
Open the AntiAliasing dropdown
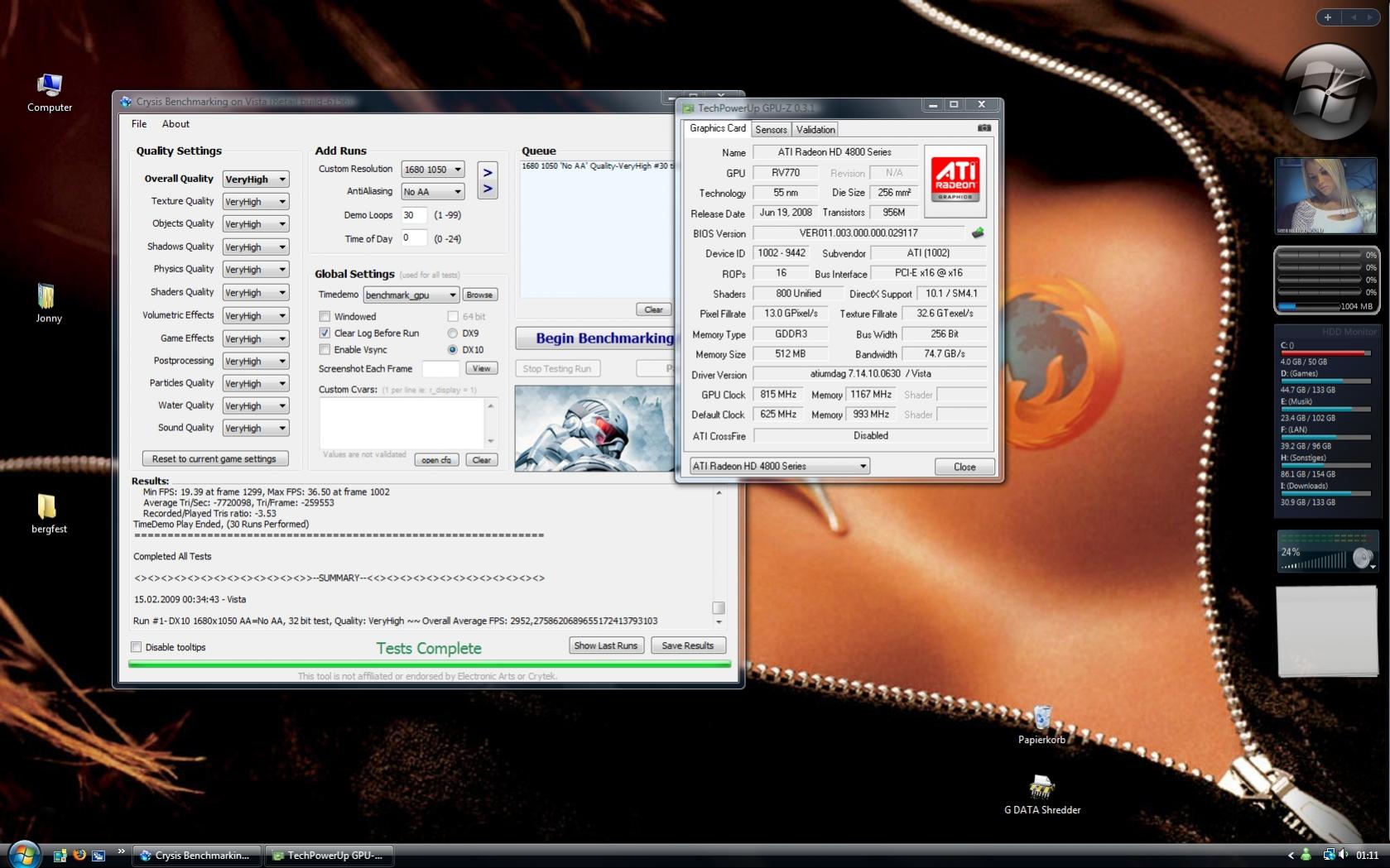(x=432, y=192)
